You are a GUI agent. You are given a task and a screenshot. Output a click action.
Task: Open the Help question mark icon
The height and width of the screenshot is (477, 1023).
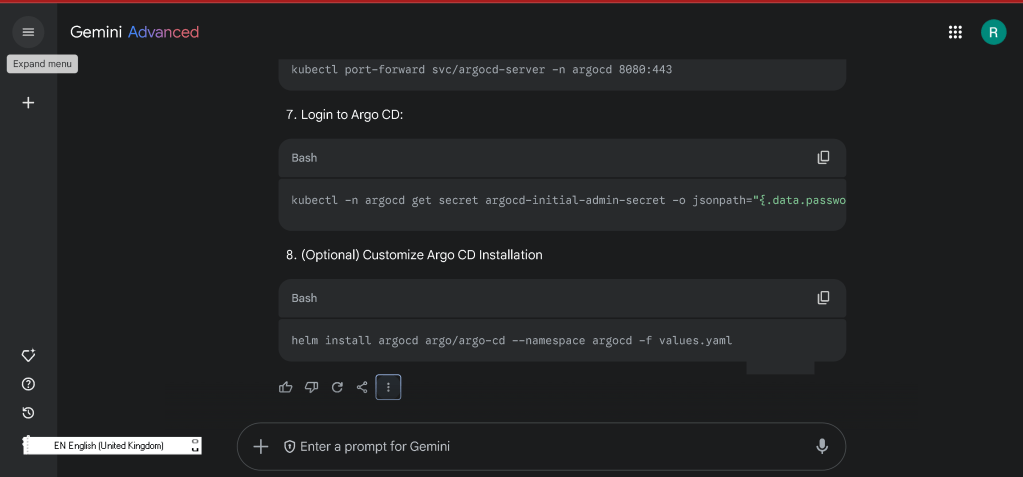(x=28, y=384)
